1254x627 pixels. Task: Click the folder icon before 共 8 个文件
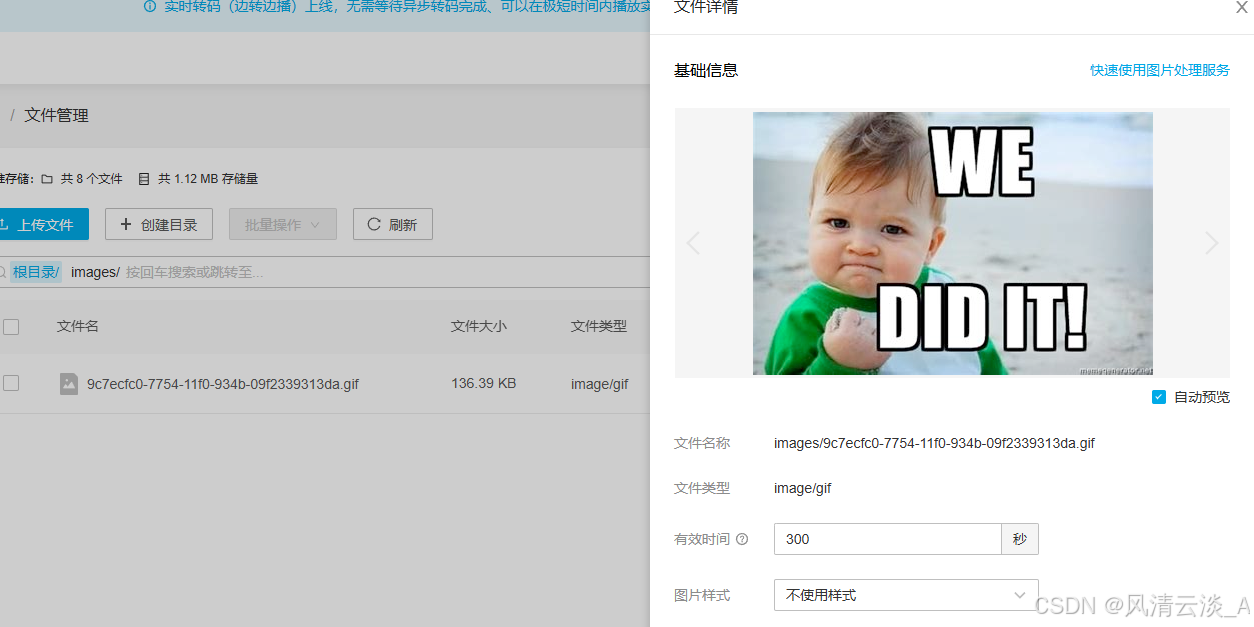click(47, 179)
